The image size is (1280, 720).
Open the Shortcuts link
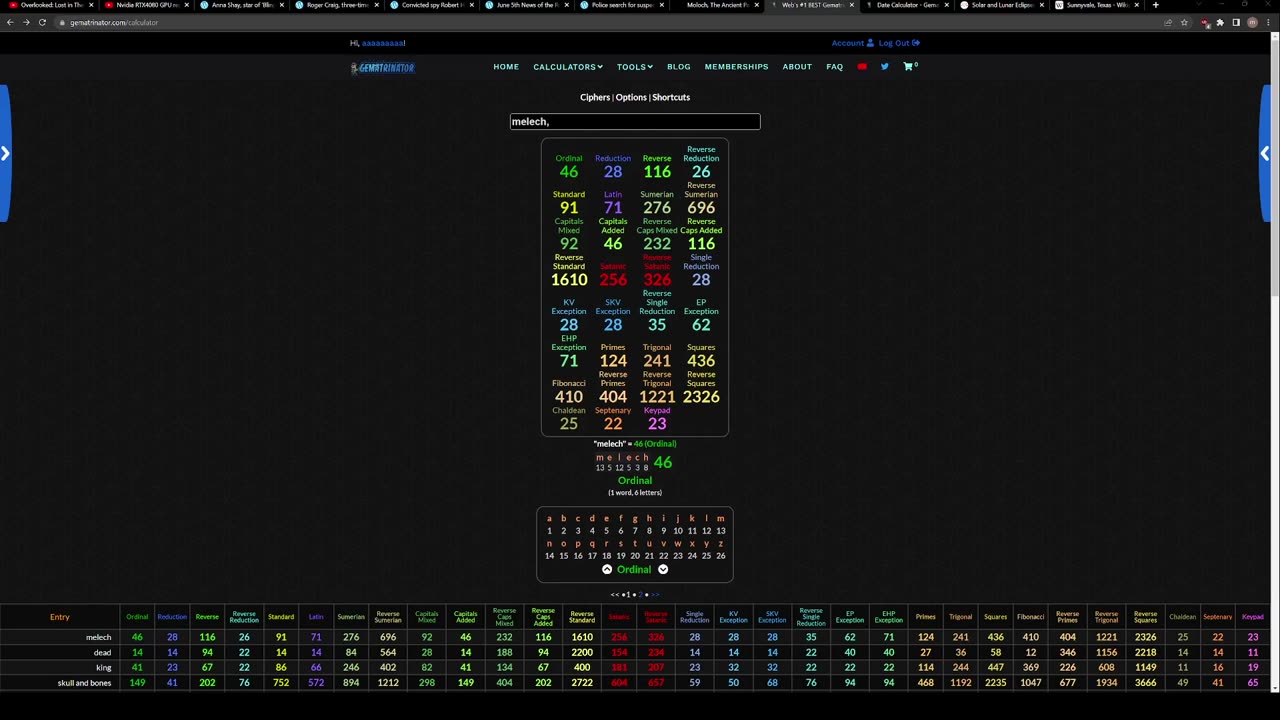[671, 97]
